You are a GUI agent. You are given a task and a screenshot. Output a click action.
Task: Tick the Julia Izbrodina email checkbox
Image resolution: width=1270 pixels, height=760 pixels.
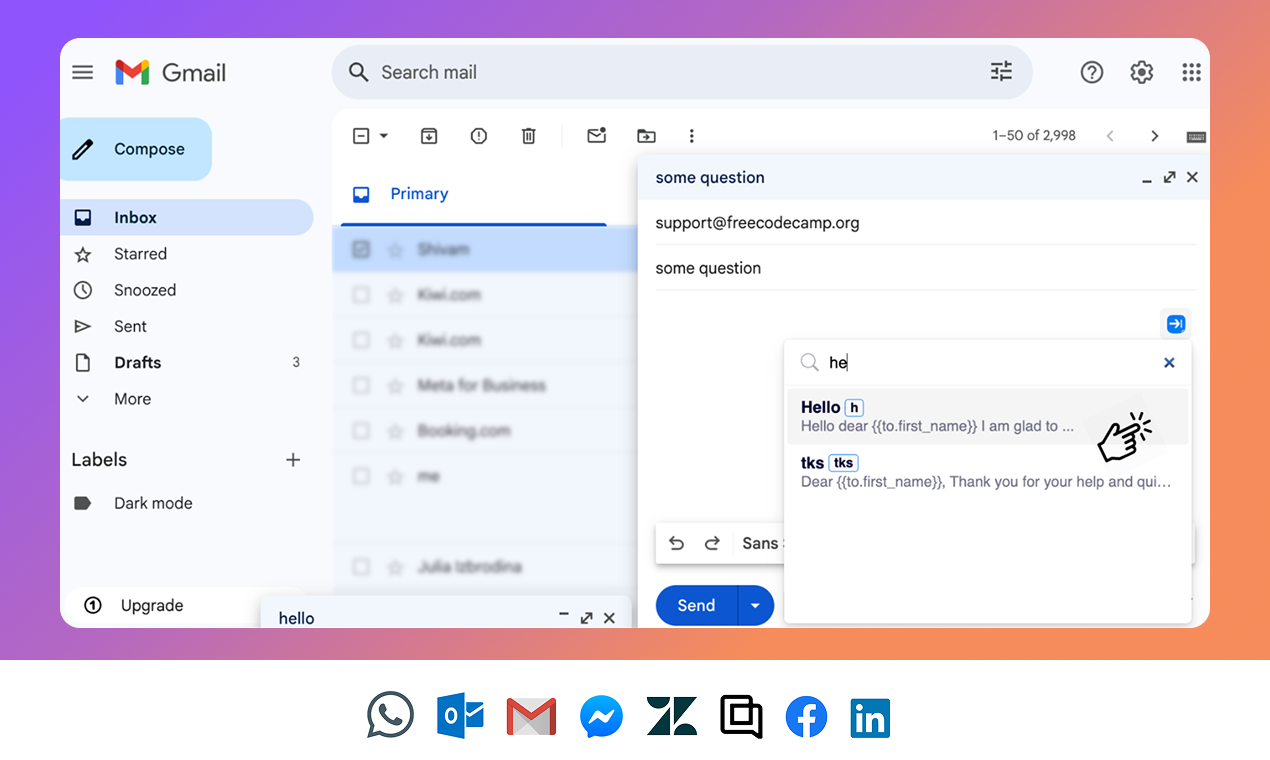coord(361,567)
